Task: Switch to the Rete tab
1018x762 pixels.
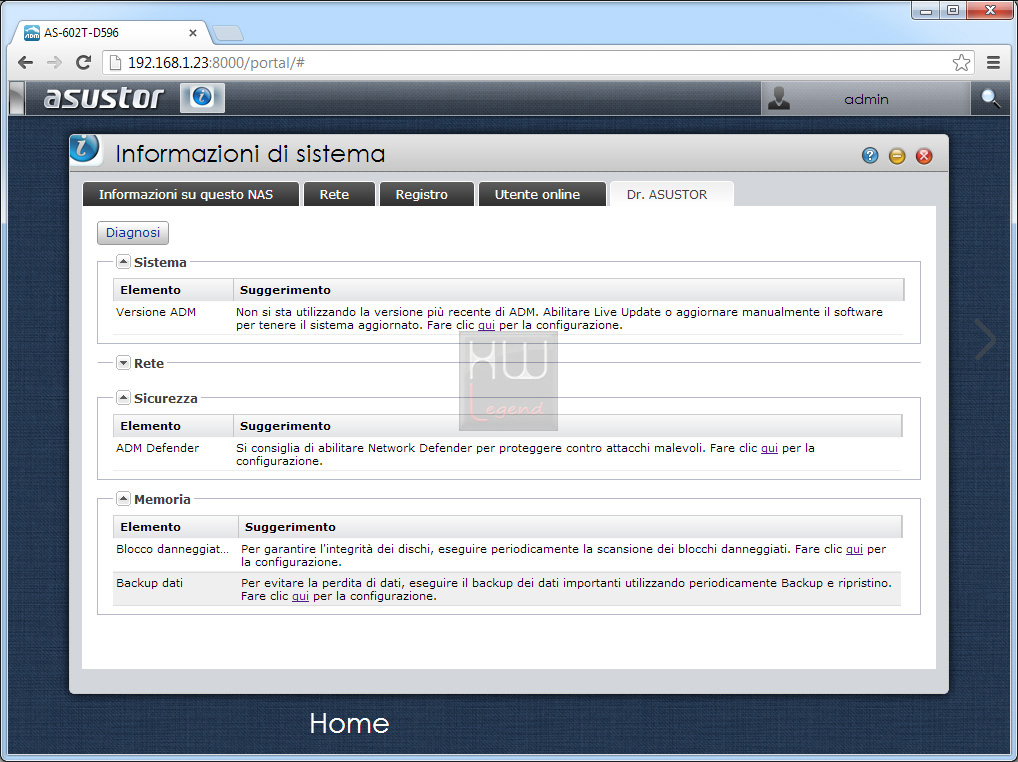Action: (x=339, y=194)
